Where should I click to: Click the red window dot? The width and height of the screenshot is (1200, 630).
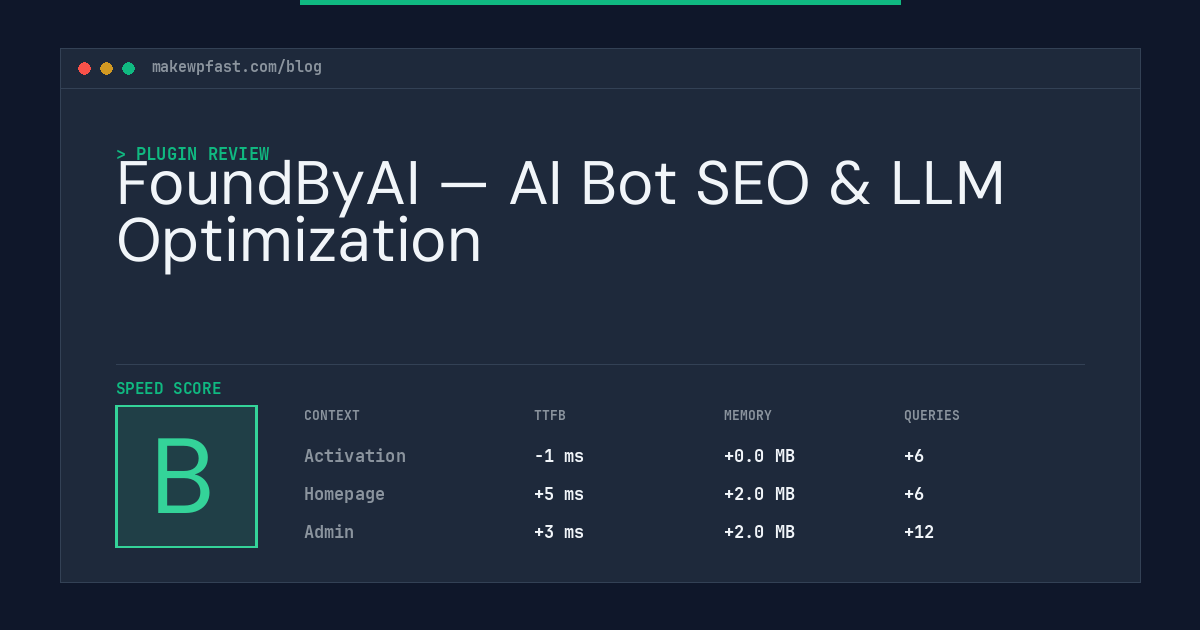click(84, 68)
